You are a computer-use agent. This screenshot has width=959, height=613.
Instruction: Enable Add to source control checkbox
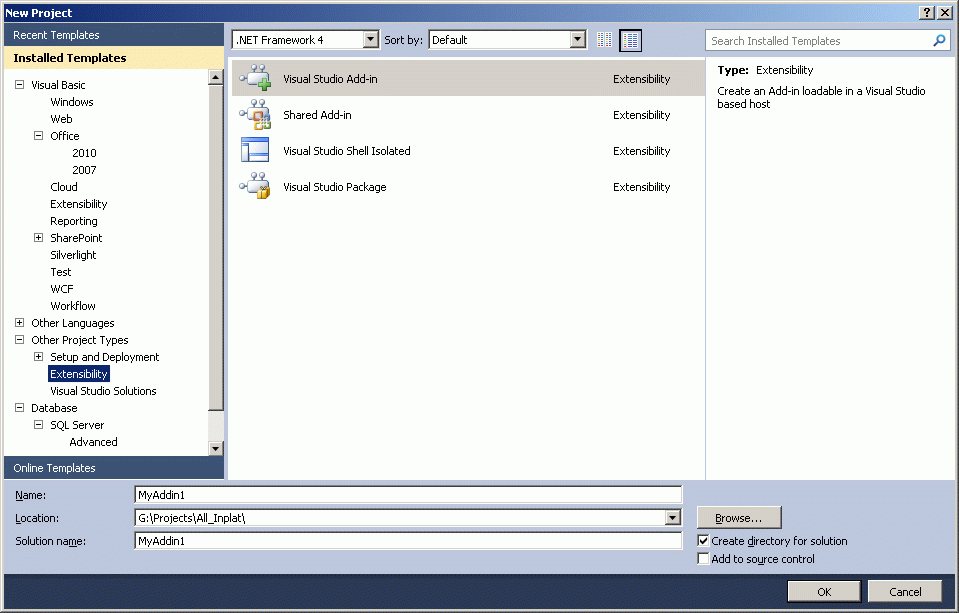click(x=703, y=559)
